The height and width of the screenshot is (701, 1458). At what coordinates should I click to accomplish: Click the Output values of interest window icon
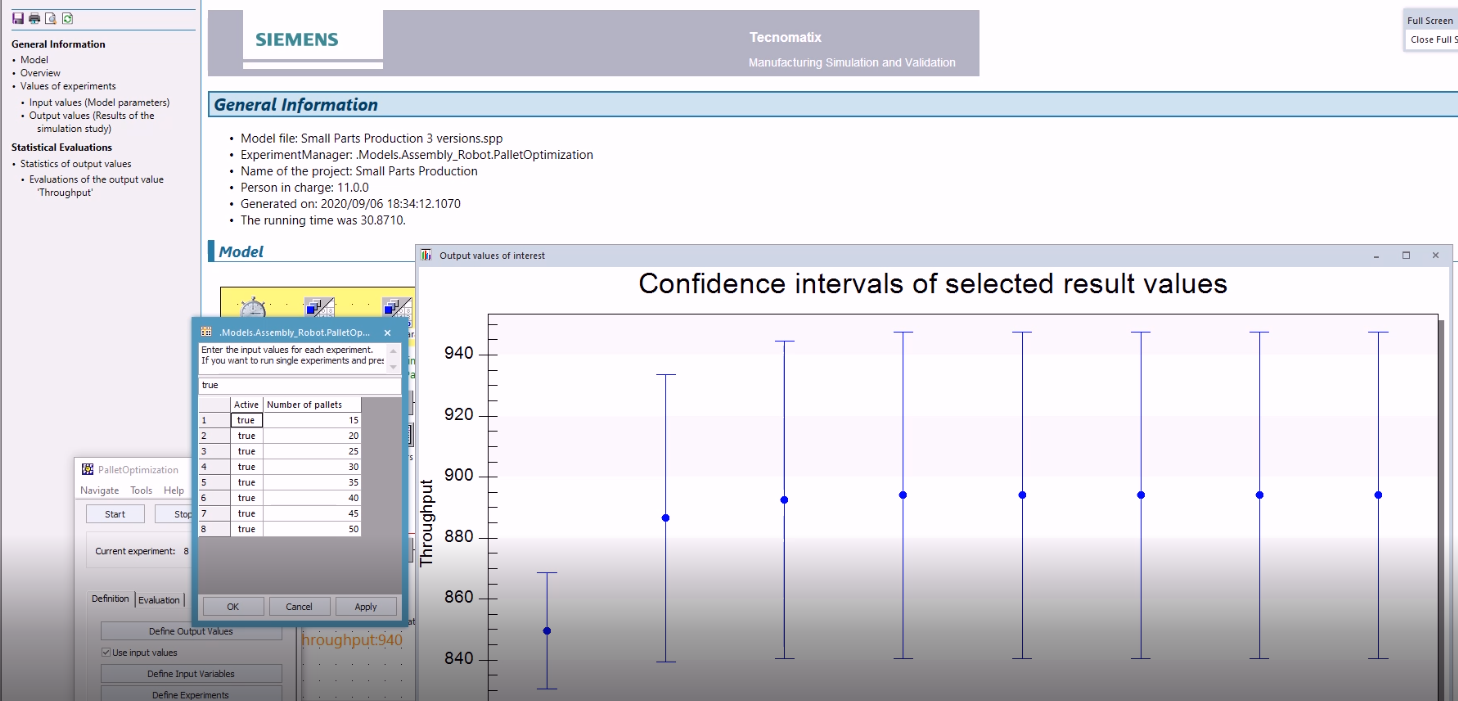click(427, 255)
